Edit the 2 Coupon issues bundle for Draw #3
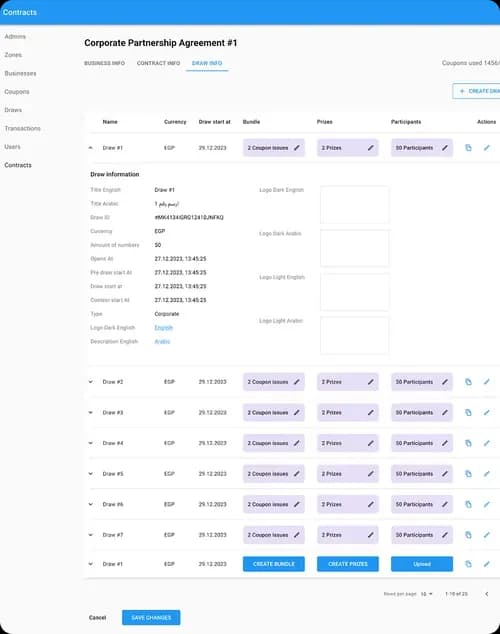 [x=297, y=412]
